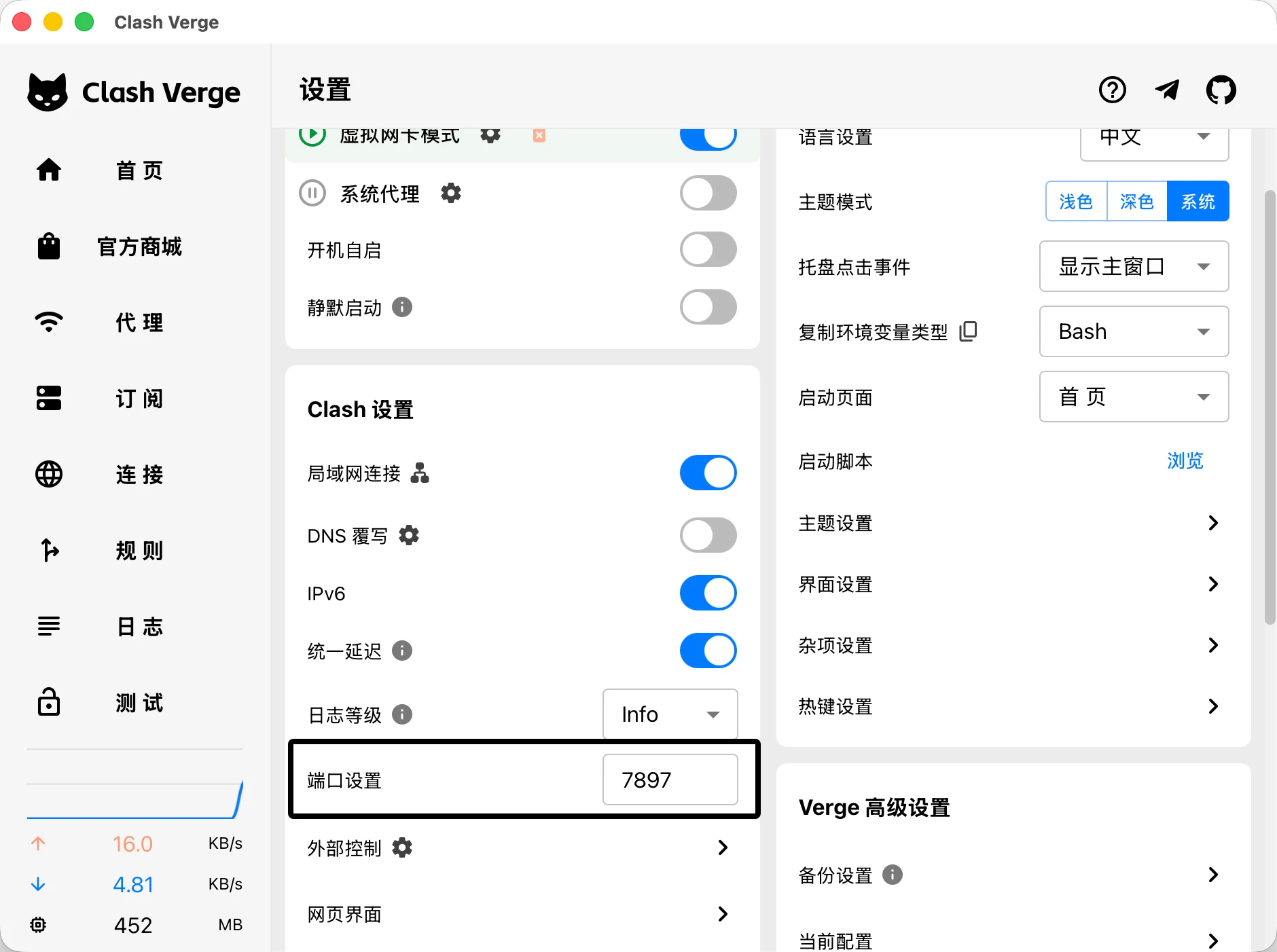The width and height of the screenshot is (1277, 952).
Task: Open the gear settings next to 系统代理
Action: point(451,194)
